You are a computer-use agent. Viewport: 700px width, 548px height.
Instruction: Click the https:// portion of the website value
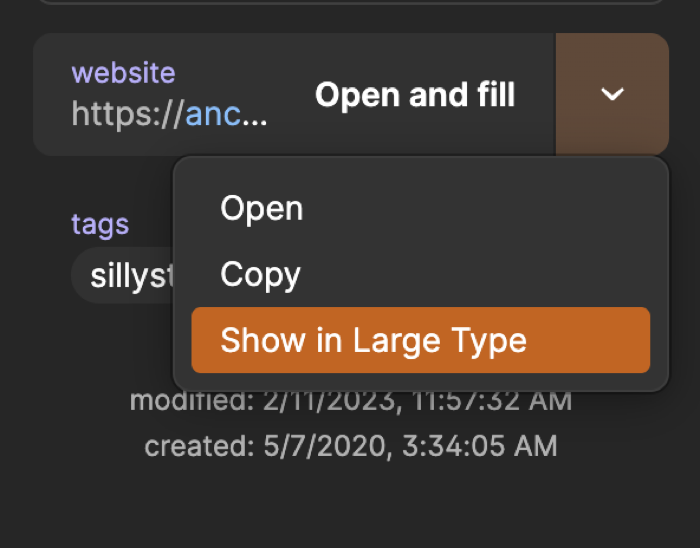pyautogui.click(x=127, y=114)
